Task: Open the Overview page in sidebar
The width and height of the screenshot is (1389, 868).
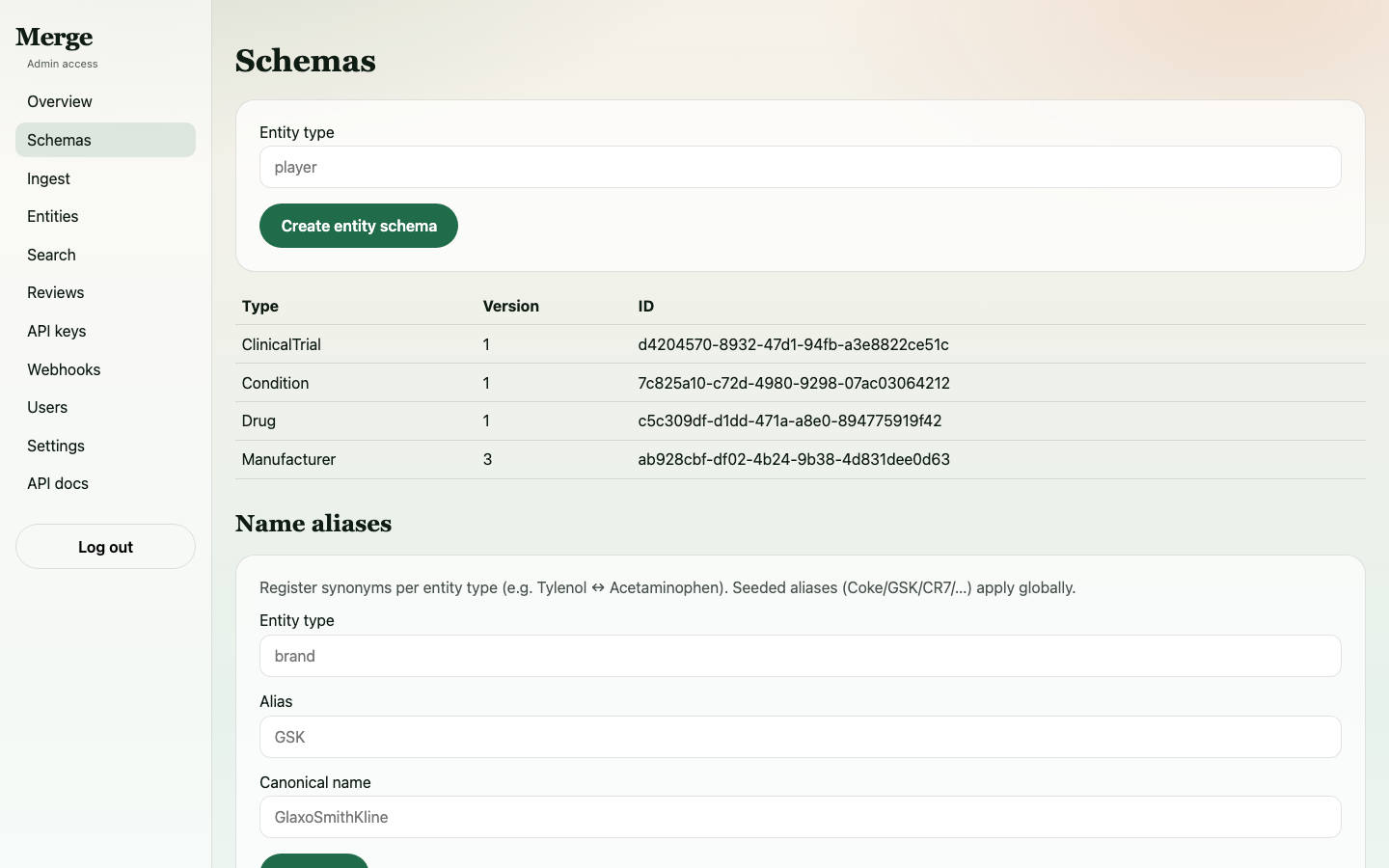Action: 105,101
